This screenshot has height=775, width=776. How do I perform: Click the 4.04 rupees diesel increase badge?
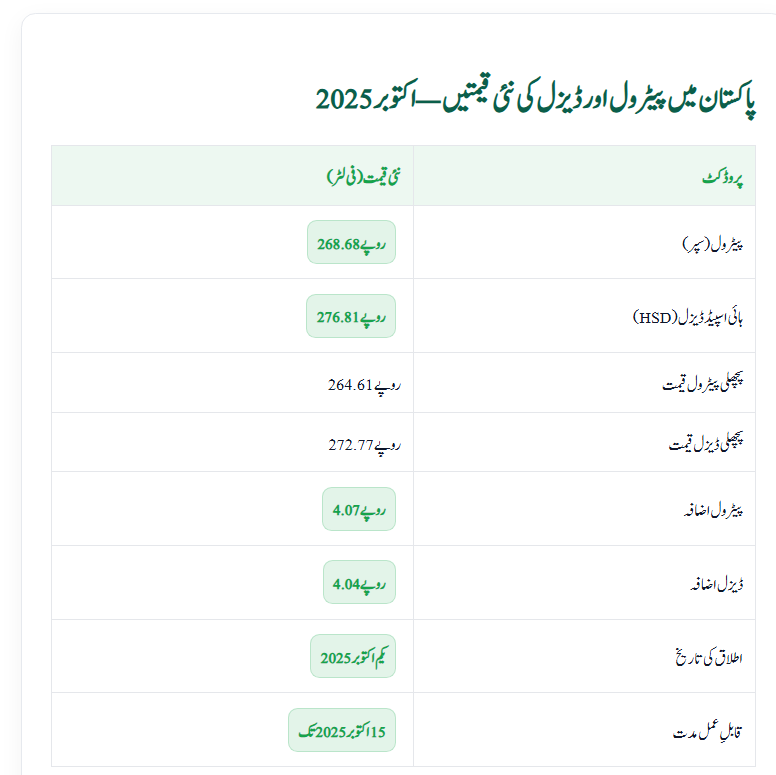pyautogui.click(x=359, y=582)
